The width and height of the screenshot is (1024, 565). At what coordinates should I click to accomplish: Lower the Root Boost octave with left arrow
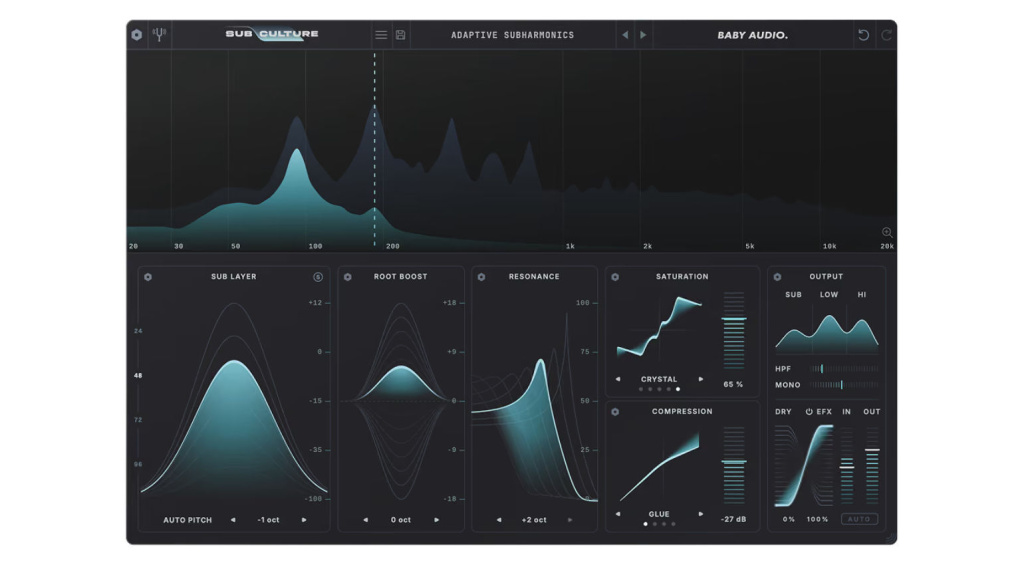366,520
